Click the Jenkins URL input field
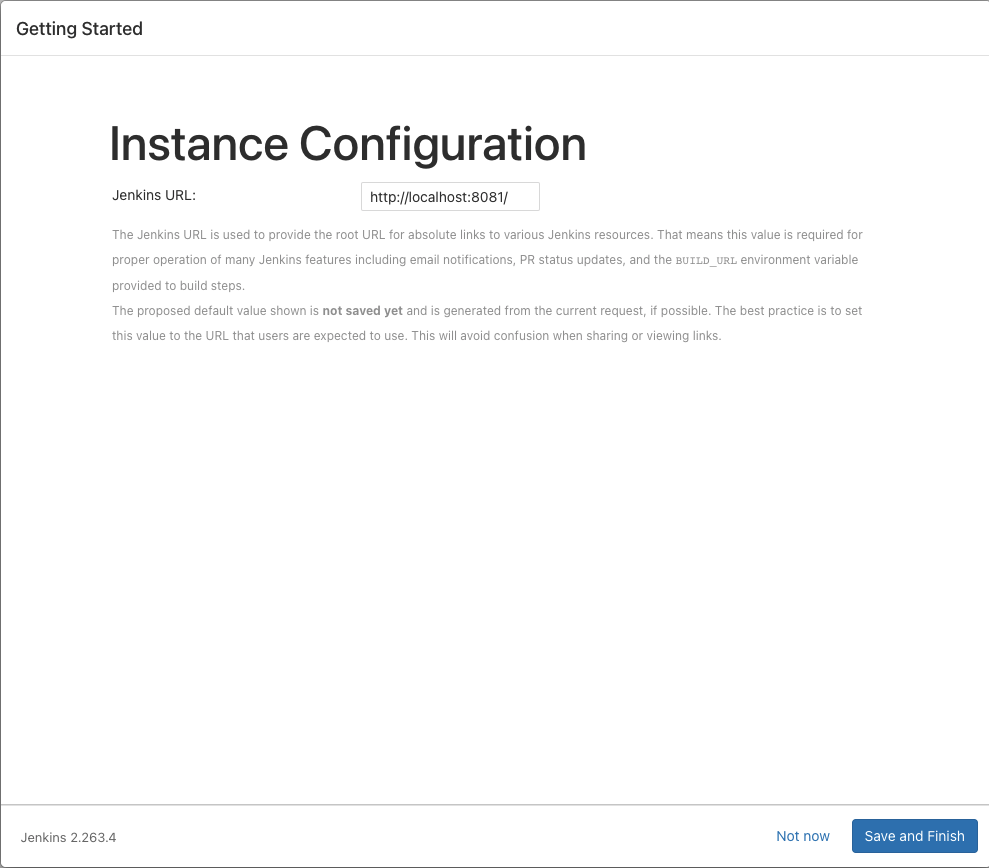 click(x=450, y=197)
